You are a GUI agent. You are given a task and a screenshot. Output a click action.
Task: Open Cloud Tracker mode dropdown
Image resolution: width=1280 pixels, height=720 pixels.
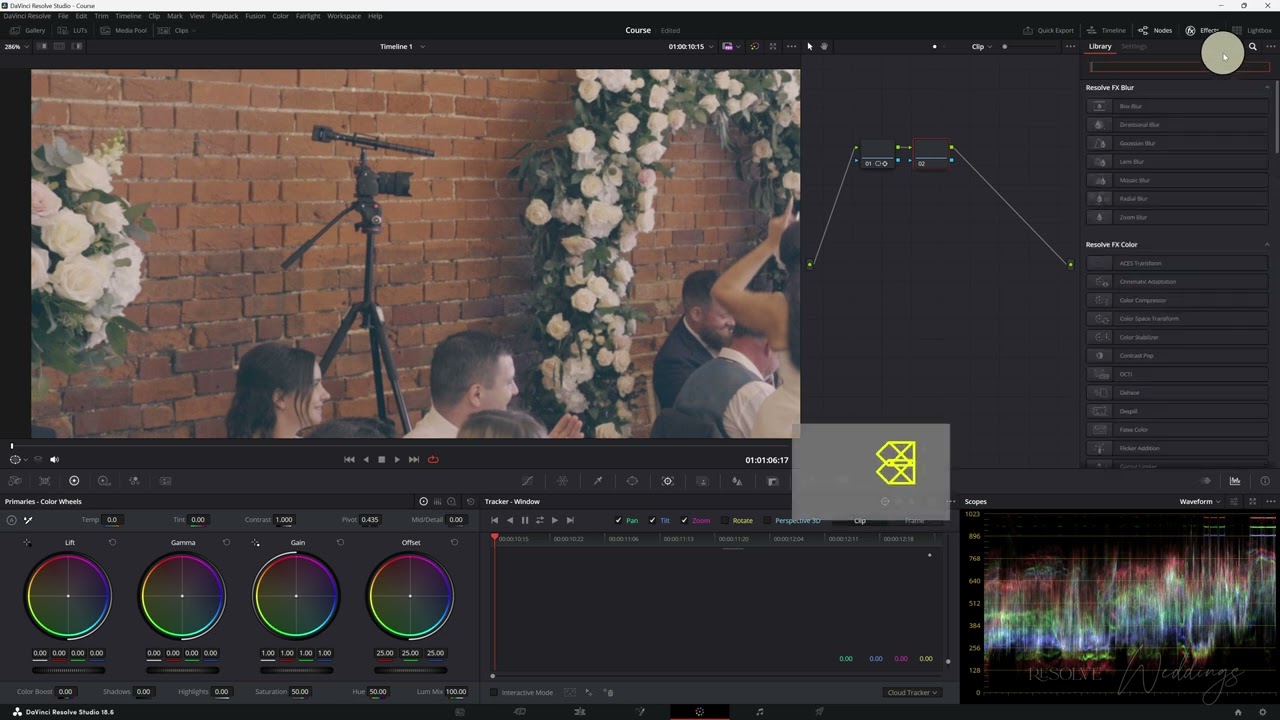pos(912,692)
